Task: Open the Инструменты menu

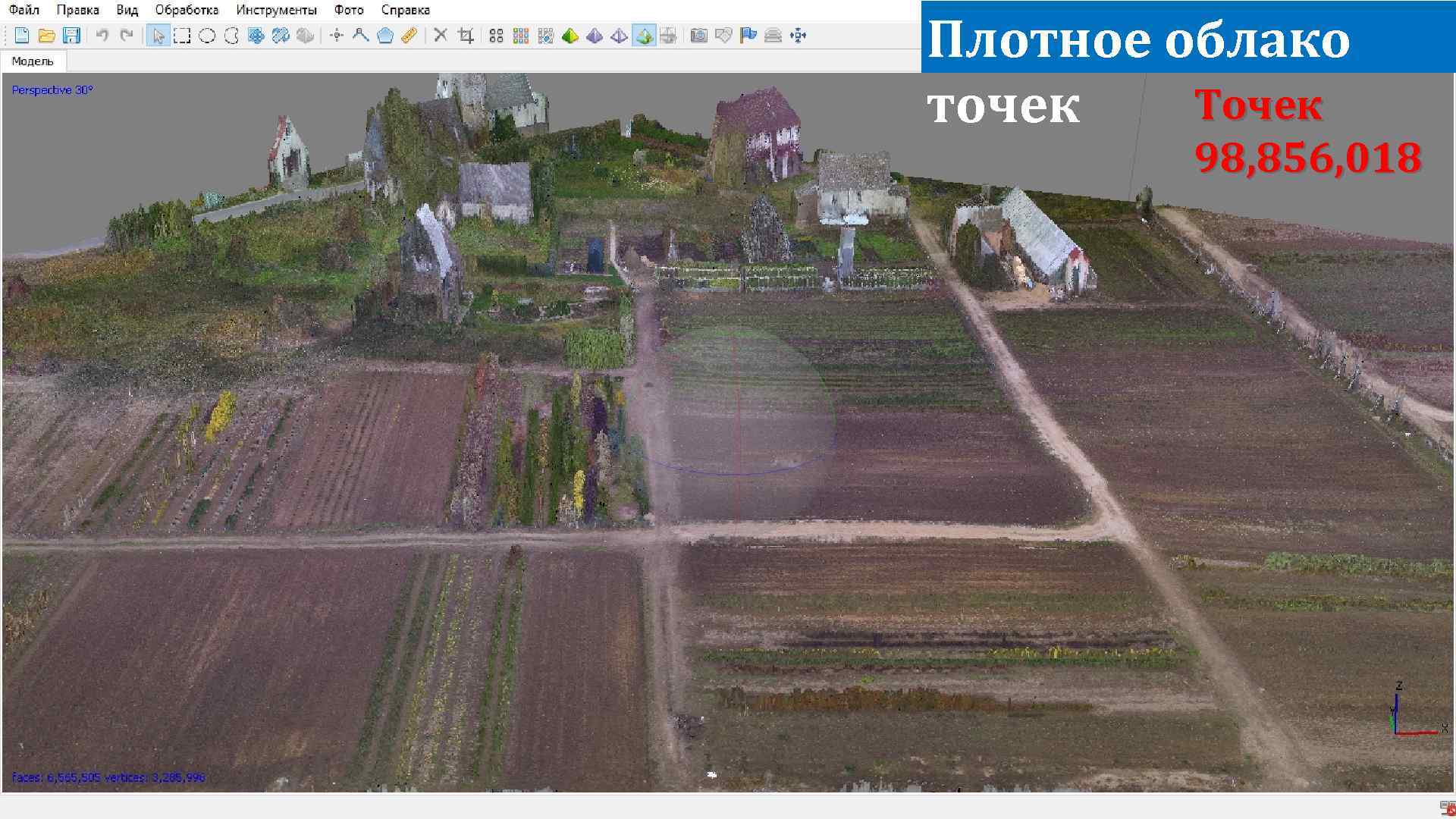Action: point(276,10)
